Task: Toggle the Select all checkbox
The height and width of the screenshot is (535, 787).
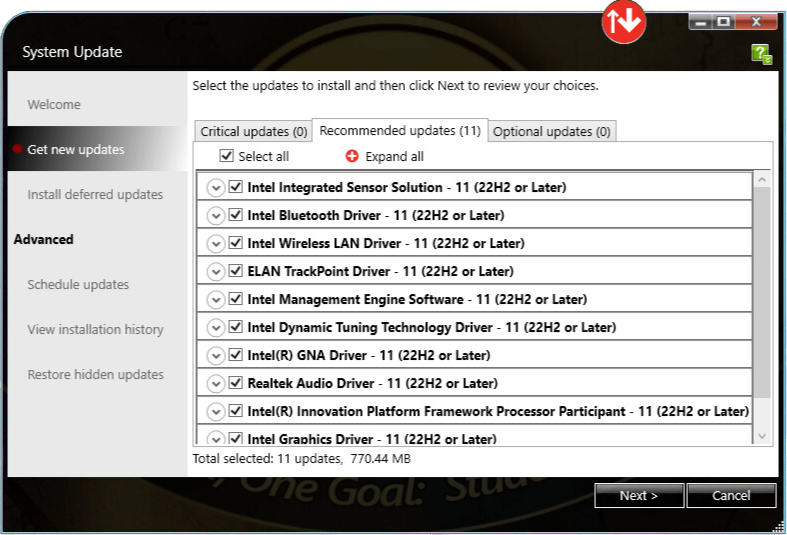Action: click(x=226, y=156)
